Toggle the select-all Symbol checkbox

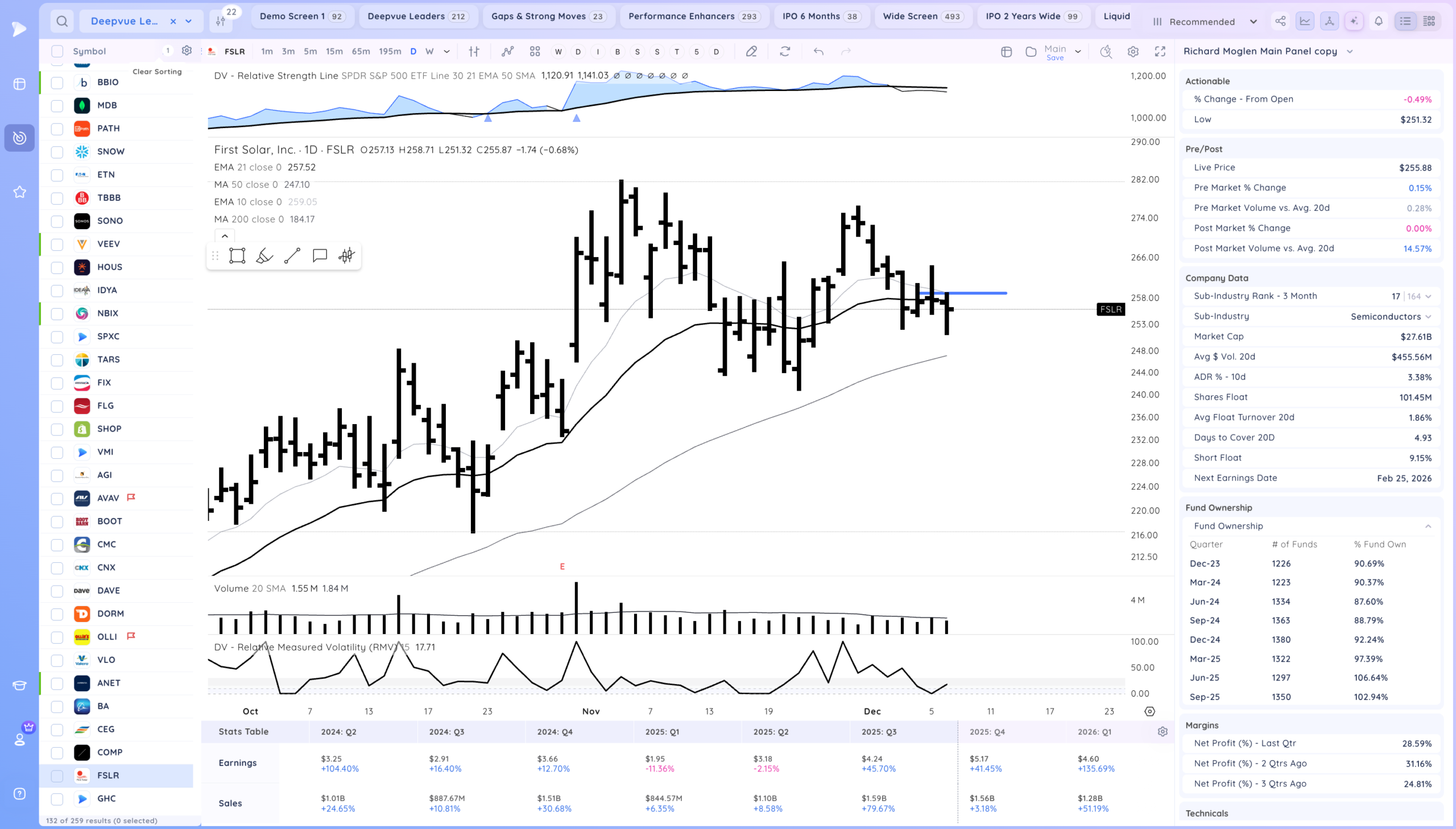click(x=57, y=51)
